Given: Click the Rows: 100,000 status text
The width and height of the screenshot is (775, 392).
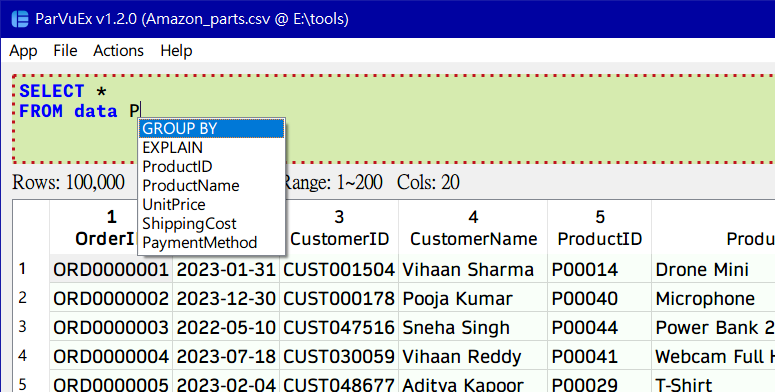Looking at the screenshot, I should [68, 182].
